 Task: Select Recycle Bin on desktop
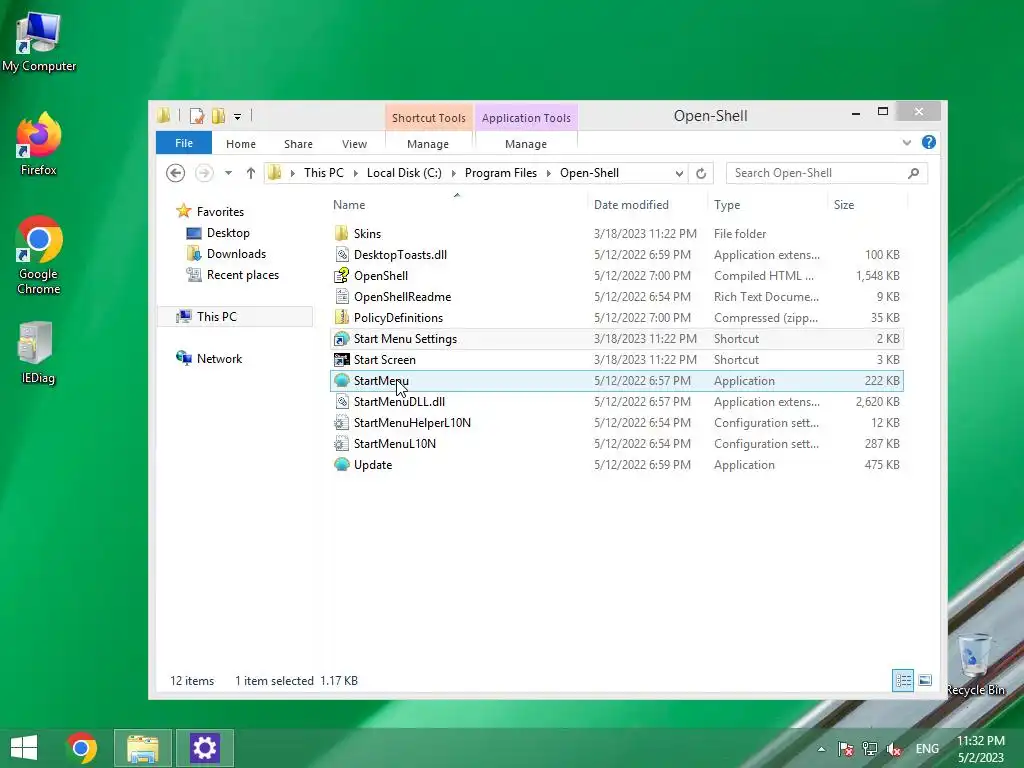(x=975, y=664)
